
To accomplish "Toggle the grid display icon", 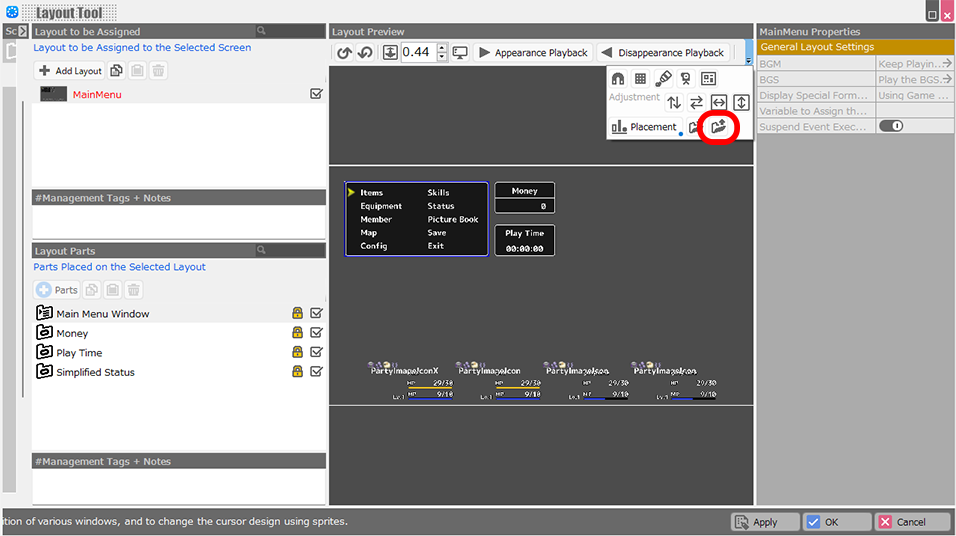I will [x=640, y=79].
